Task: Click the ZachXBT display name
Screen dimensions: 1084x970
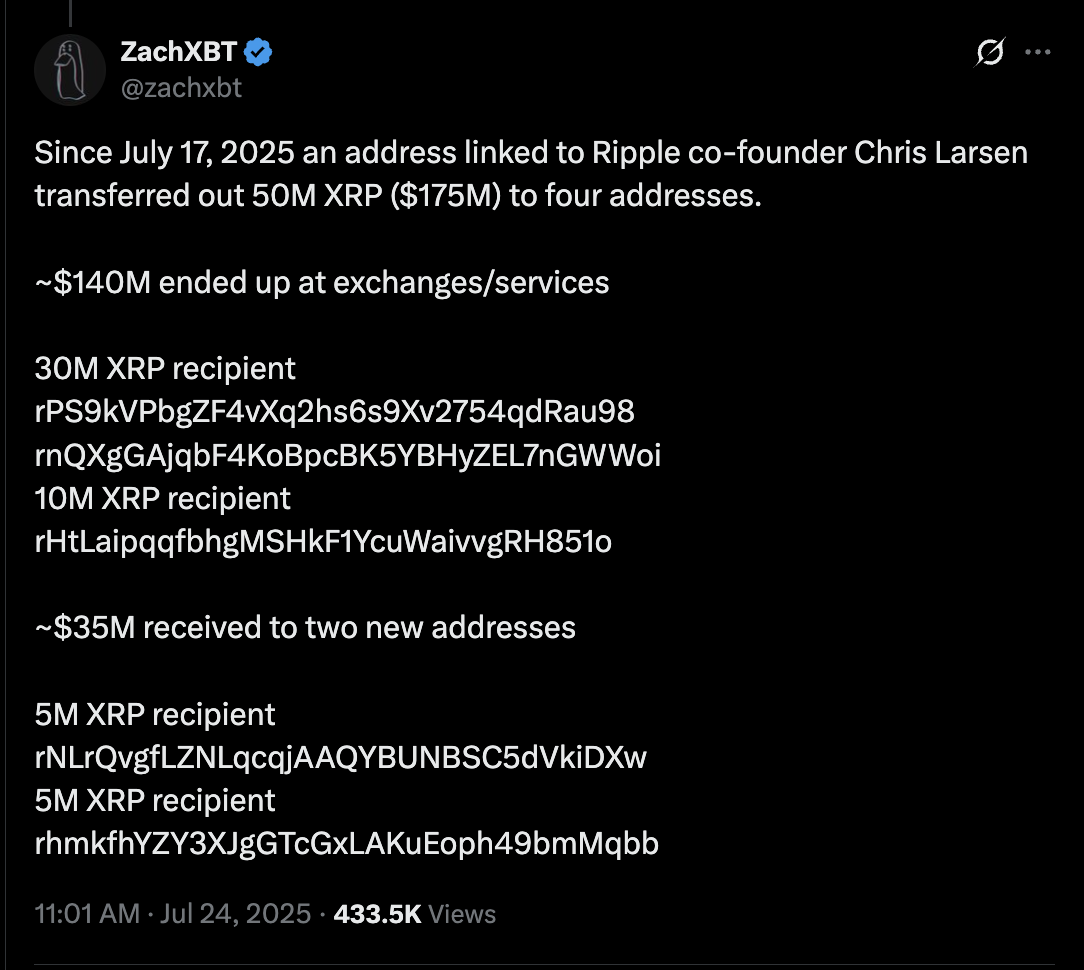Action: tap(180, 53)
